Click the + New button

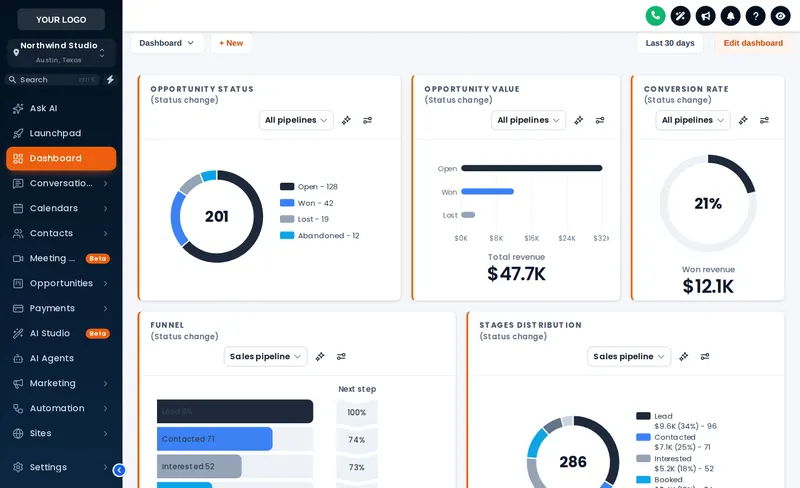(x=231, y=43)
